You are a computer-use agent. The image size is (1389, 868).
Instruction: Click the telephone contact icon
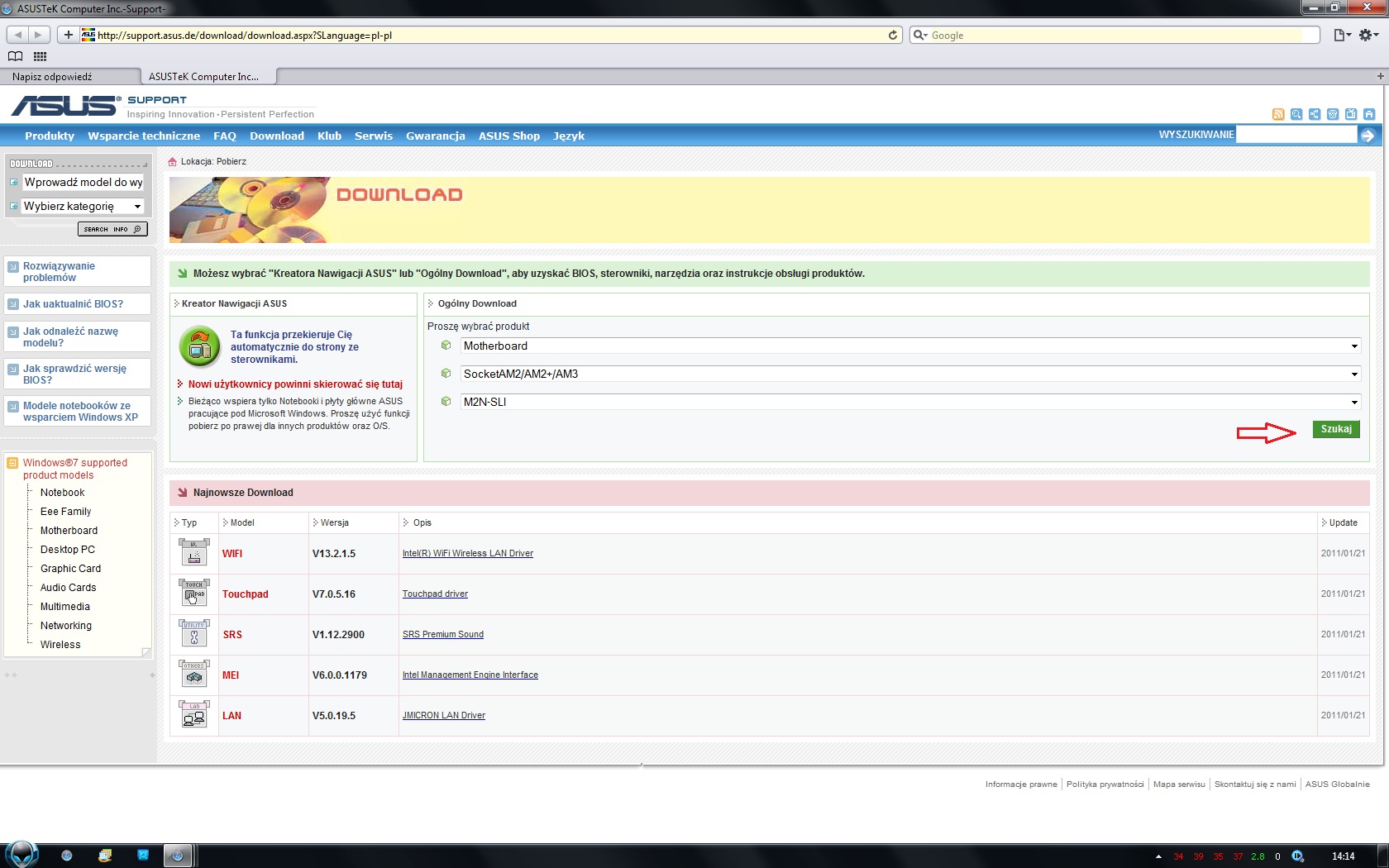(1333, 114)
